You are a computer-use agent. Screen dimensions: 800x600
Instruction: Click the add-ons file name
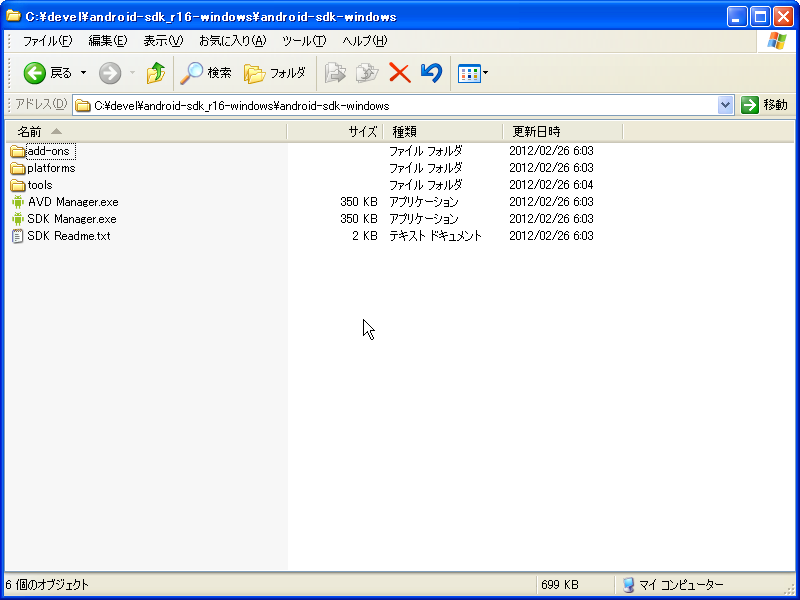click(x=48, y=151)
